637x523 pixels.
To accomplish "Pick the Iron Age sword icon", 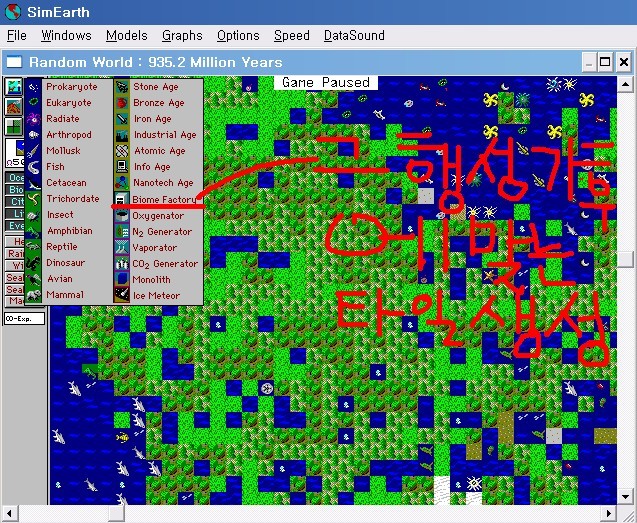I will click(121, 119).
